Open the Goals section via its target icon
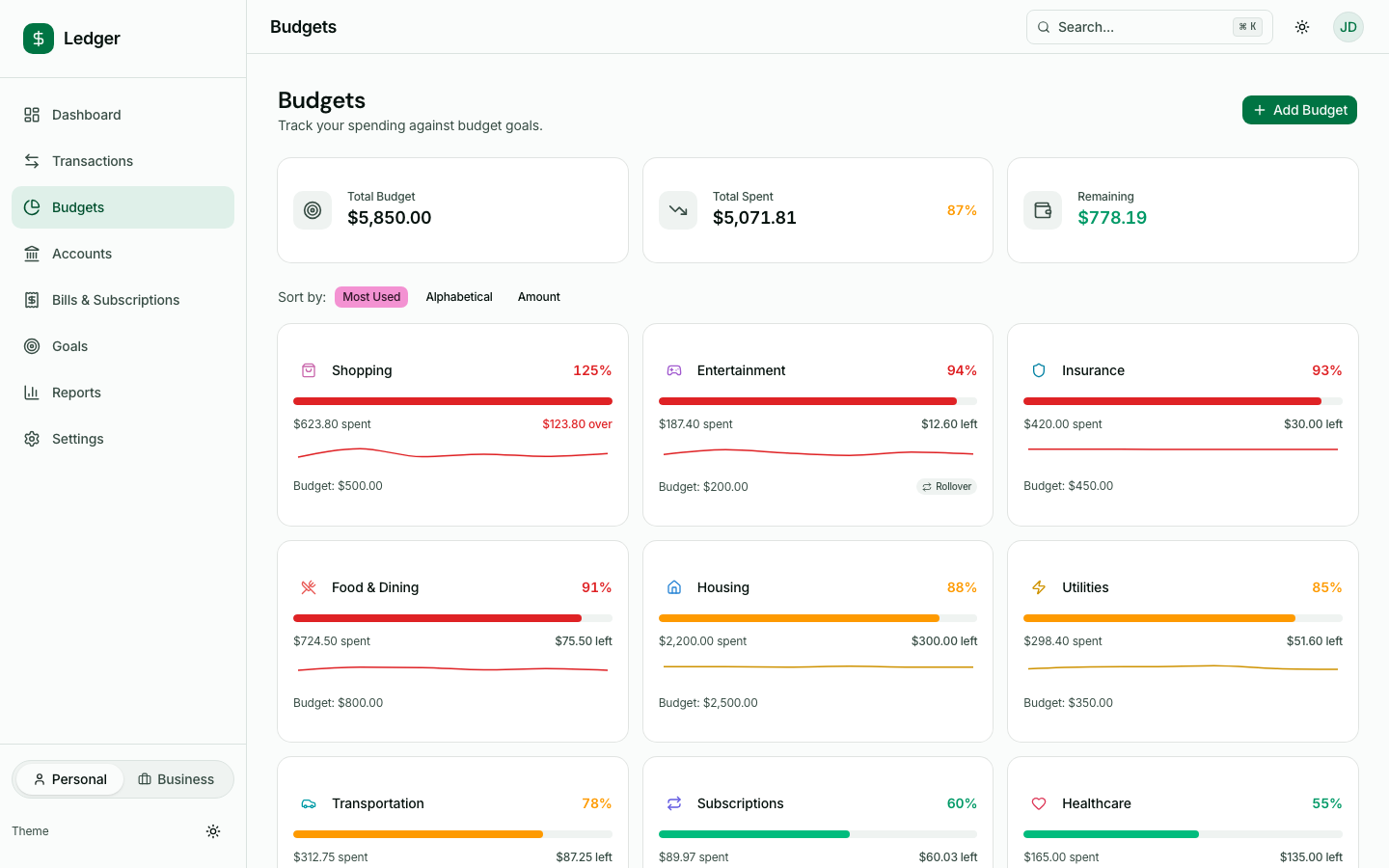Viewport: 1389px width, 868px height. pyautogui.click(x=32, y=346)
